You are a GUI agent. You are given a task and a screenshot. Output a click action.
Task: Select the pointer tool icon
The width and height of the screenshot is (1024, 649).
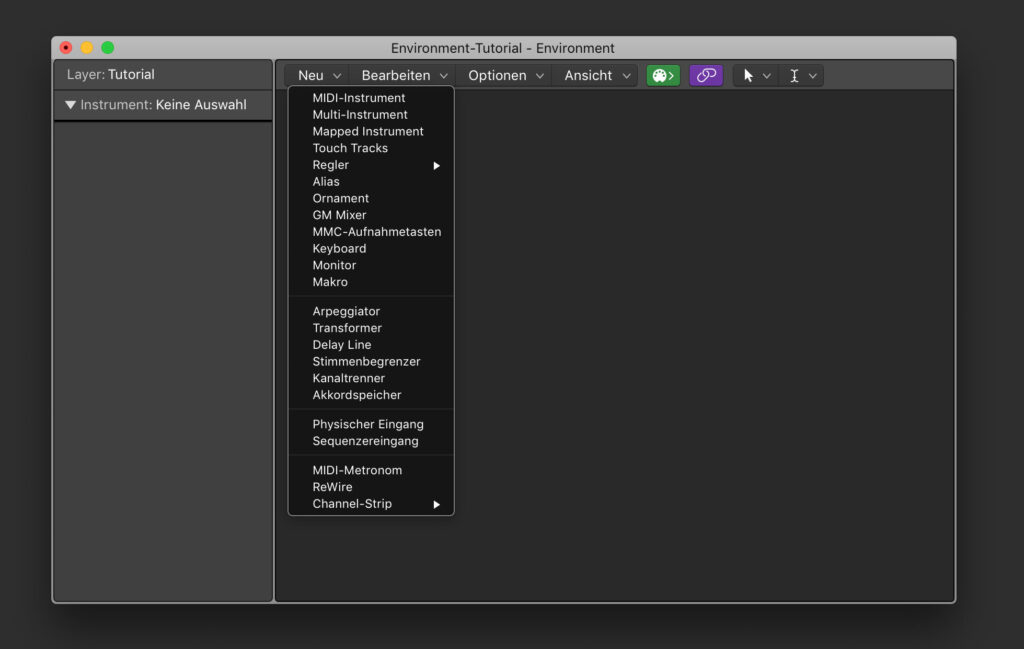click(x=748, y=76)
